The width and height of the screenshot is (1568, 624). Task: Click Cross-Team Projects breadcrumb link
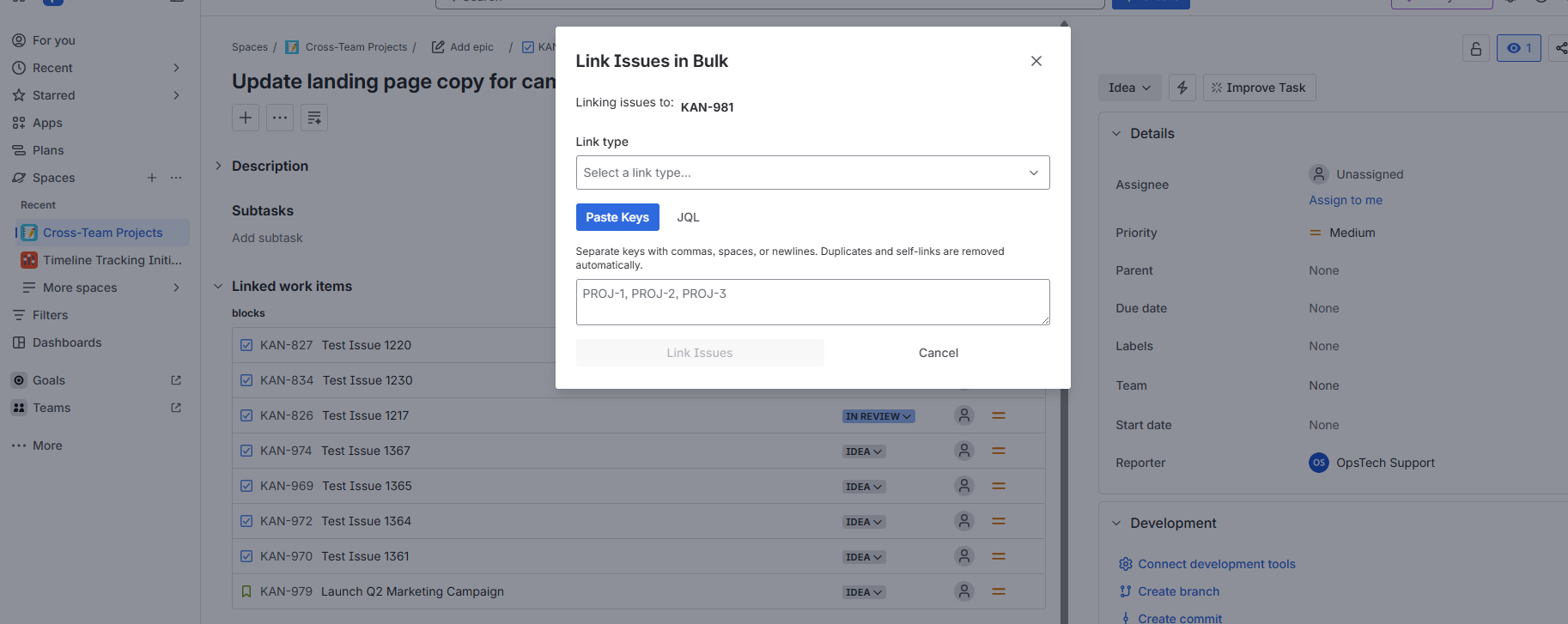pyautogui.click(x=356, y=47)
